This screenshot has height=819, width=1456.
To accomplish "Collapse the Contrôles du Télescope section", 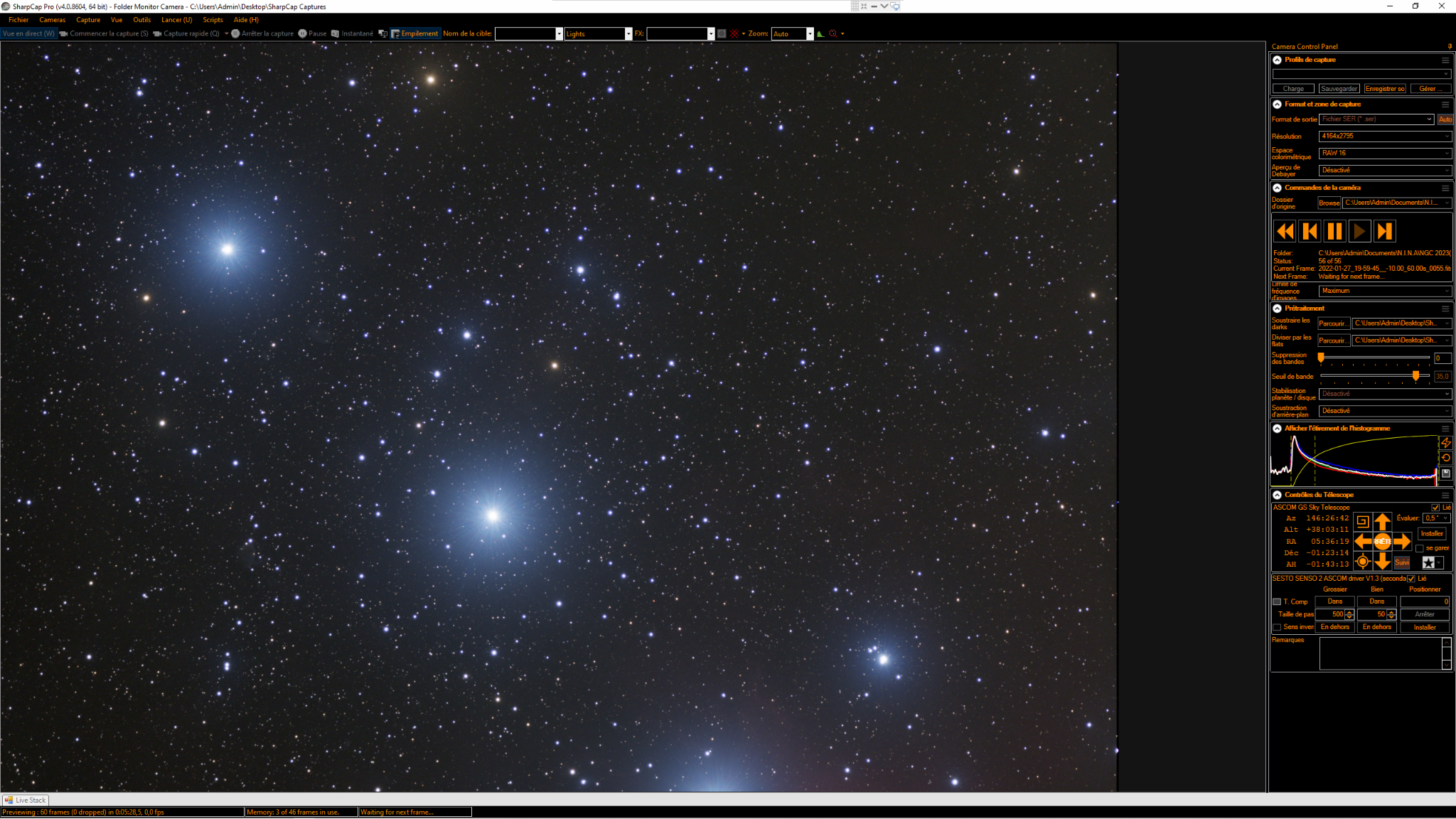I will [1278, 496].
